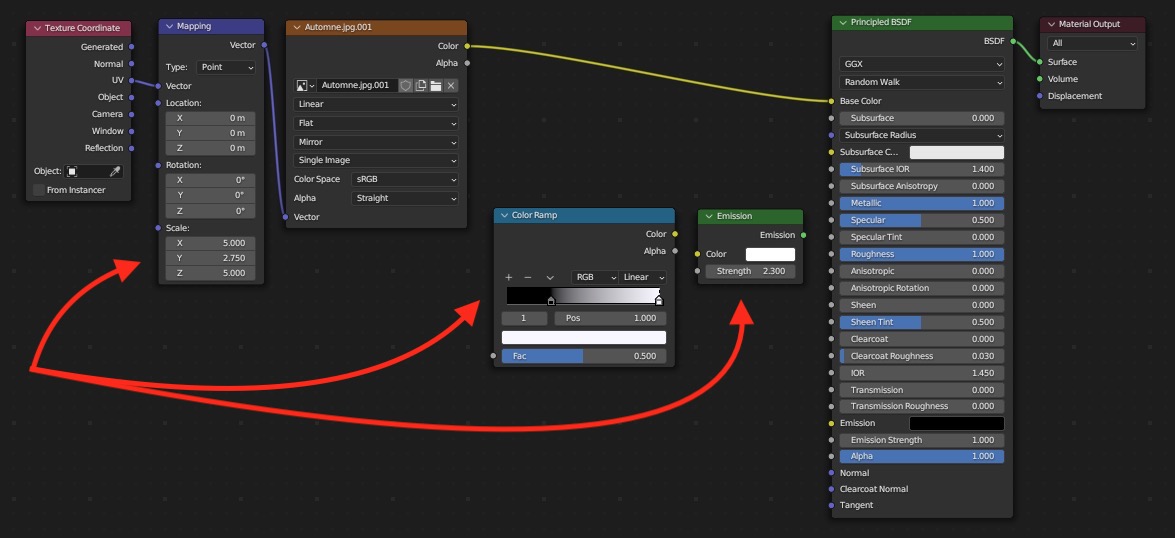This screenshot has height=538, width=1175.
Task: Click the new image copy icon
Action: [x=420, y=85]
